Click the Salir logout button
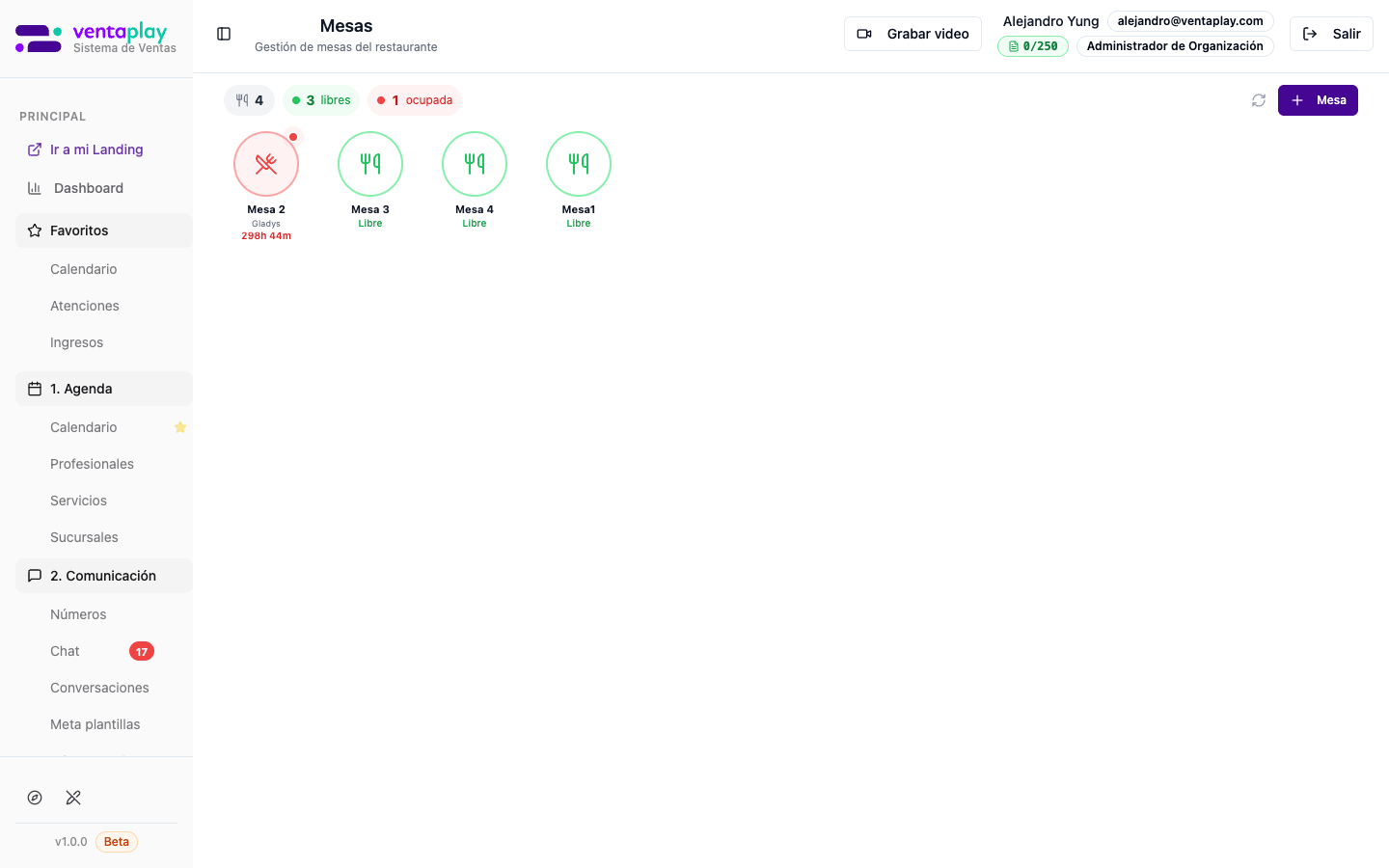Viewport: 1389px width, 868px height. point(1331,34)
